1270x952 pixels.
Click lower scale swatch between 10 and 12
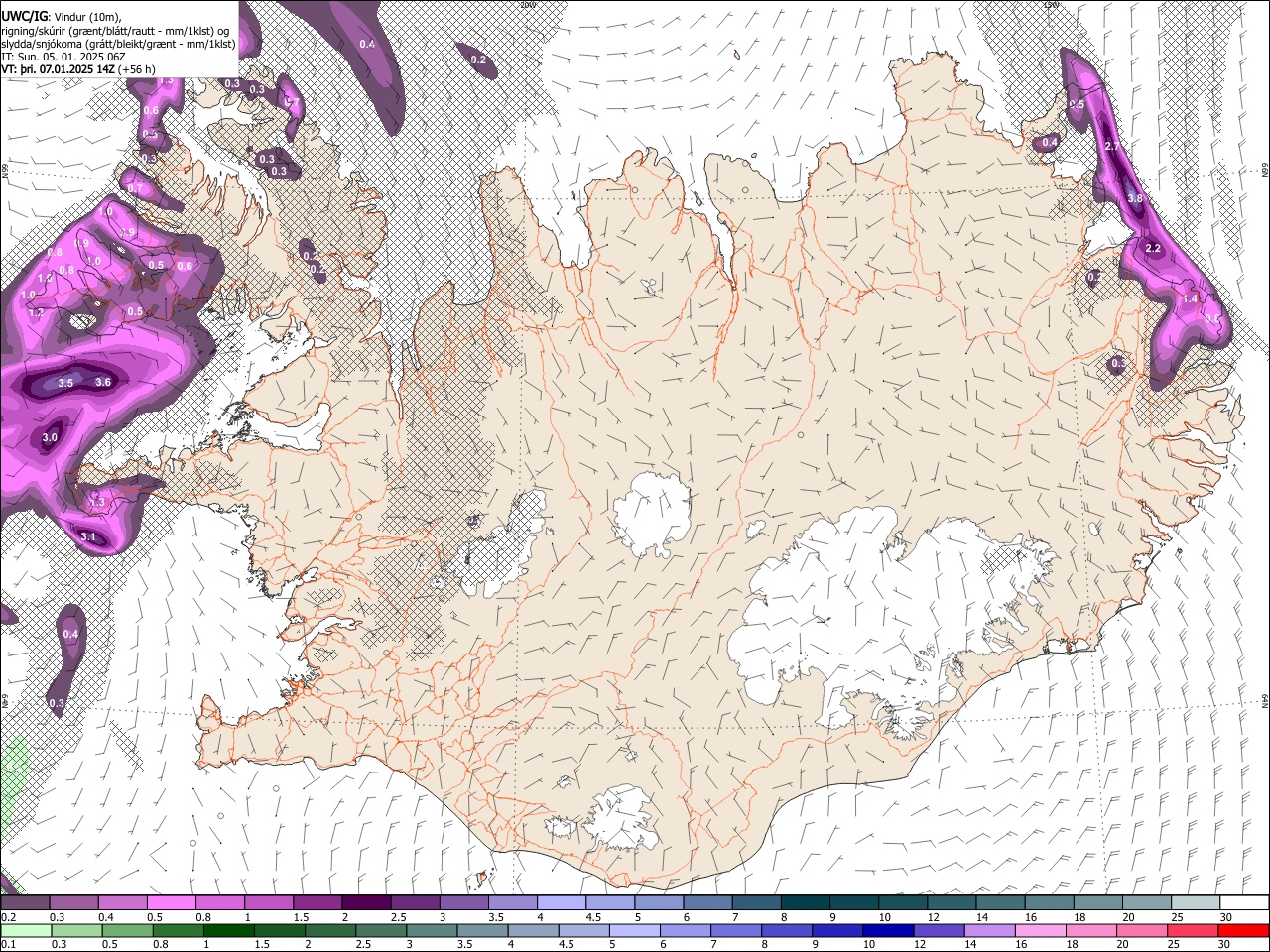point(888,930)
